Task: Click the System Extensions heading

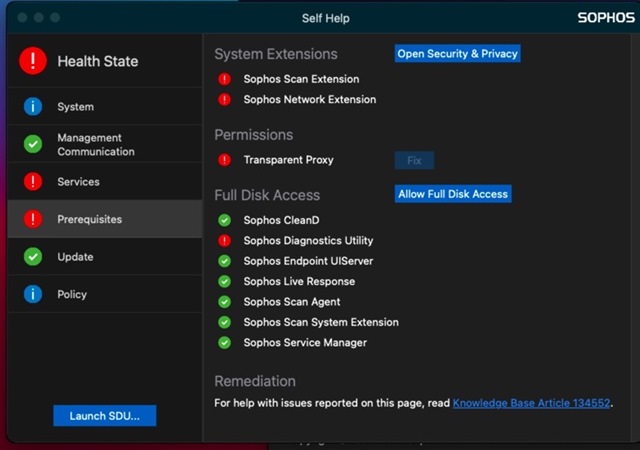Action: point(276,54)
